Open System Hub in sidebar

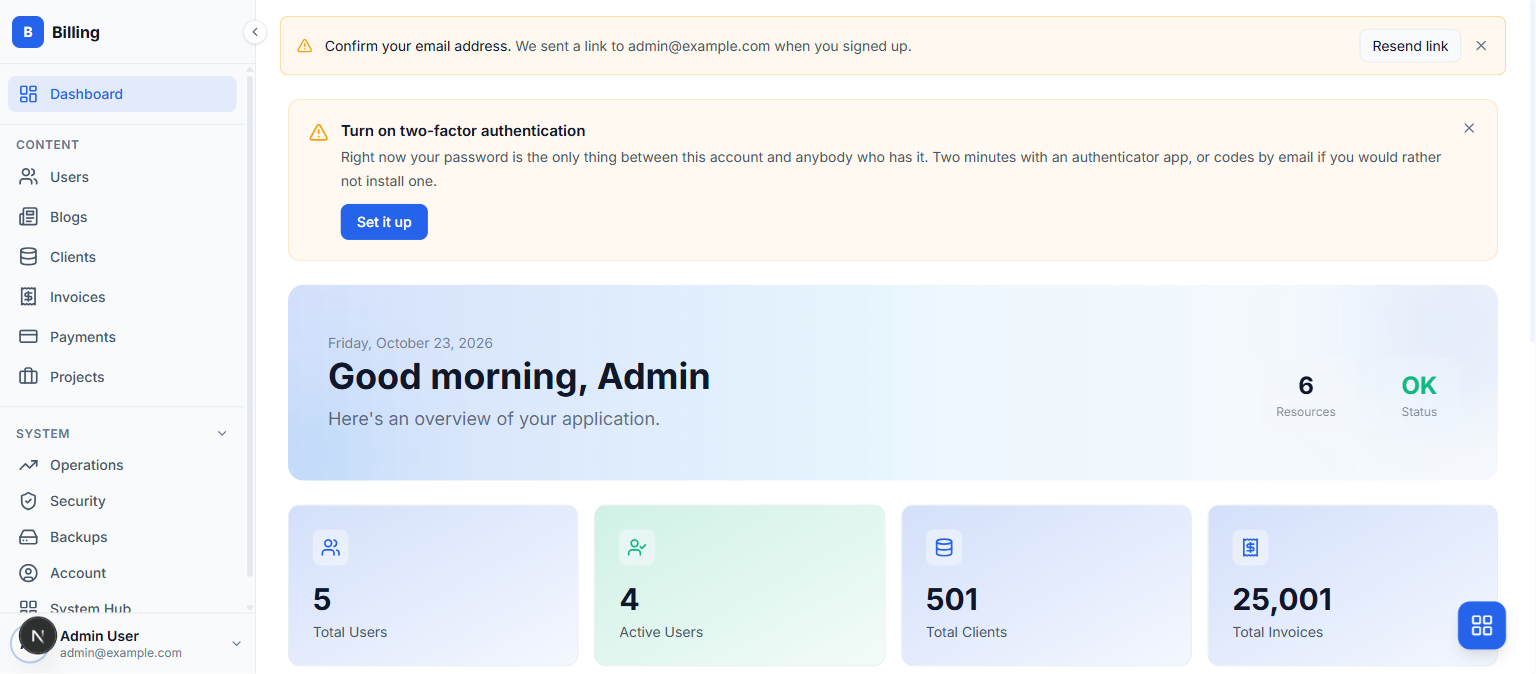122,607
